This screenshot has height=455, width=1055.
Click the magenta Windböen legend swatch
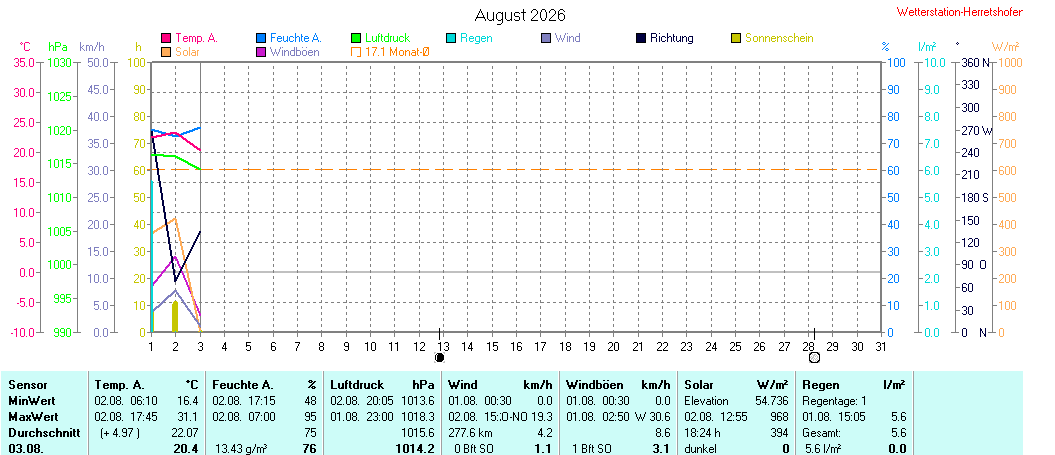(261, 52)
